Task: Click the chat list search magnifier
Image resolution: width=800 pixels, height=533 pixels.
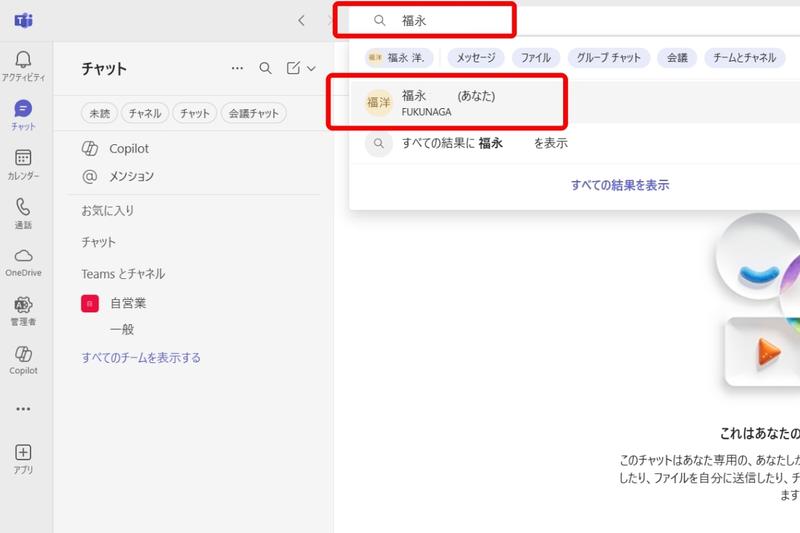Action: 265,68
